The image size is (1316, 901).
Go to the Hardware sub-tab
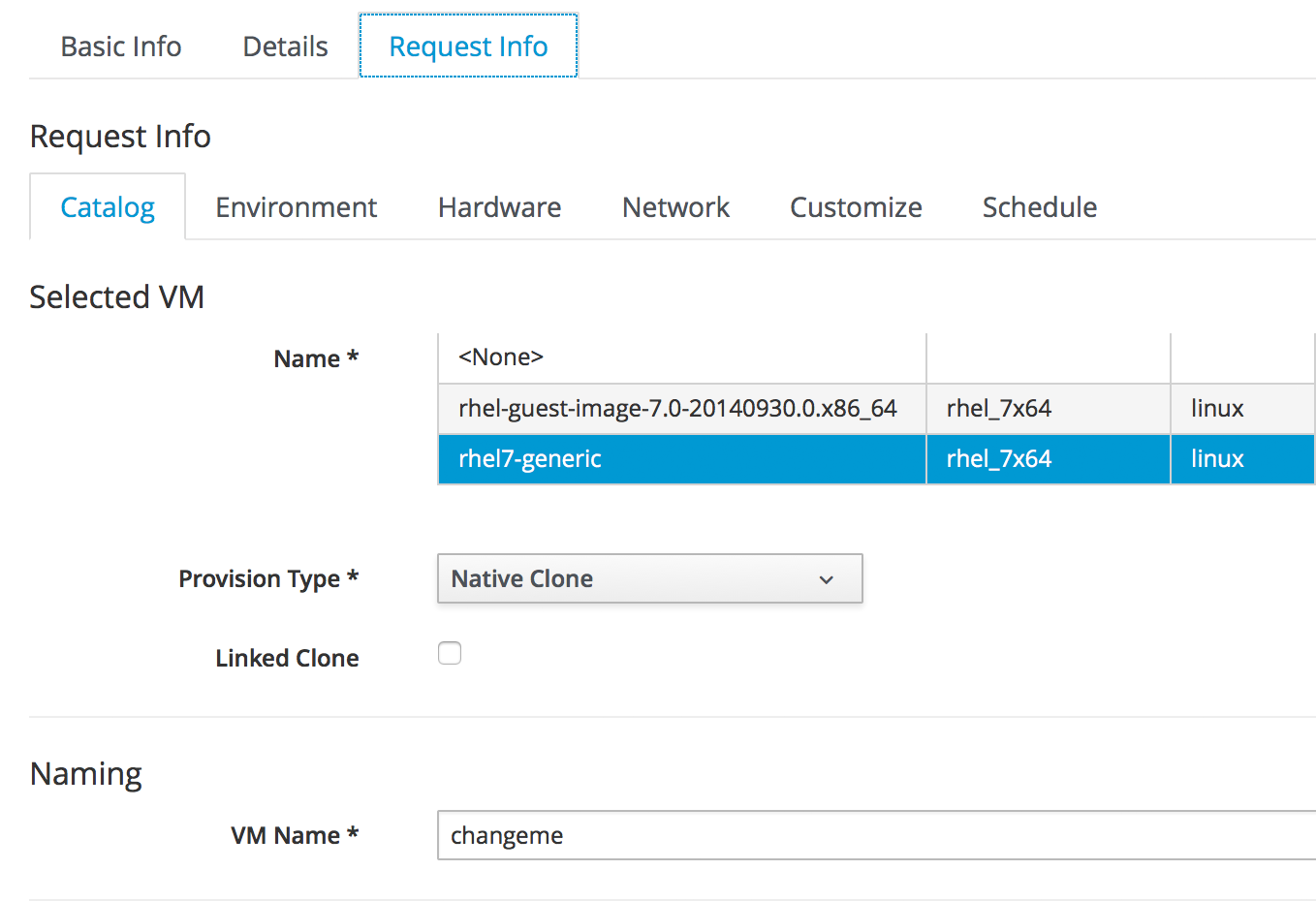[x=499, y=207]
